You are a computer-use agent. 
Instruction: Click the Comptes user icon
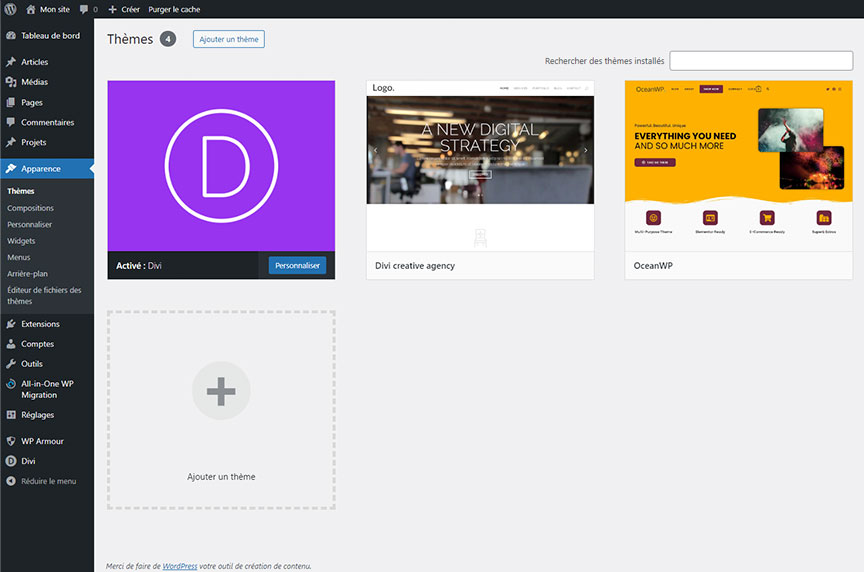[x=11, y=344]
